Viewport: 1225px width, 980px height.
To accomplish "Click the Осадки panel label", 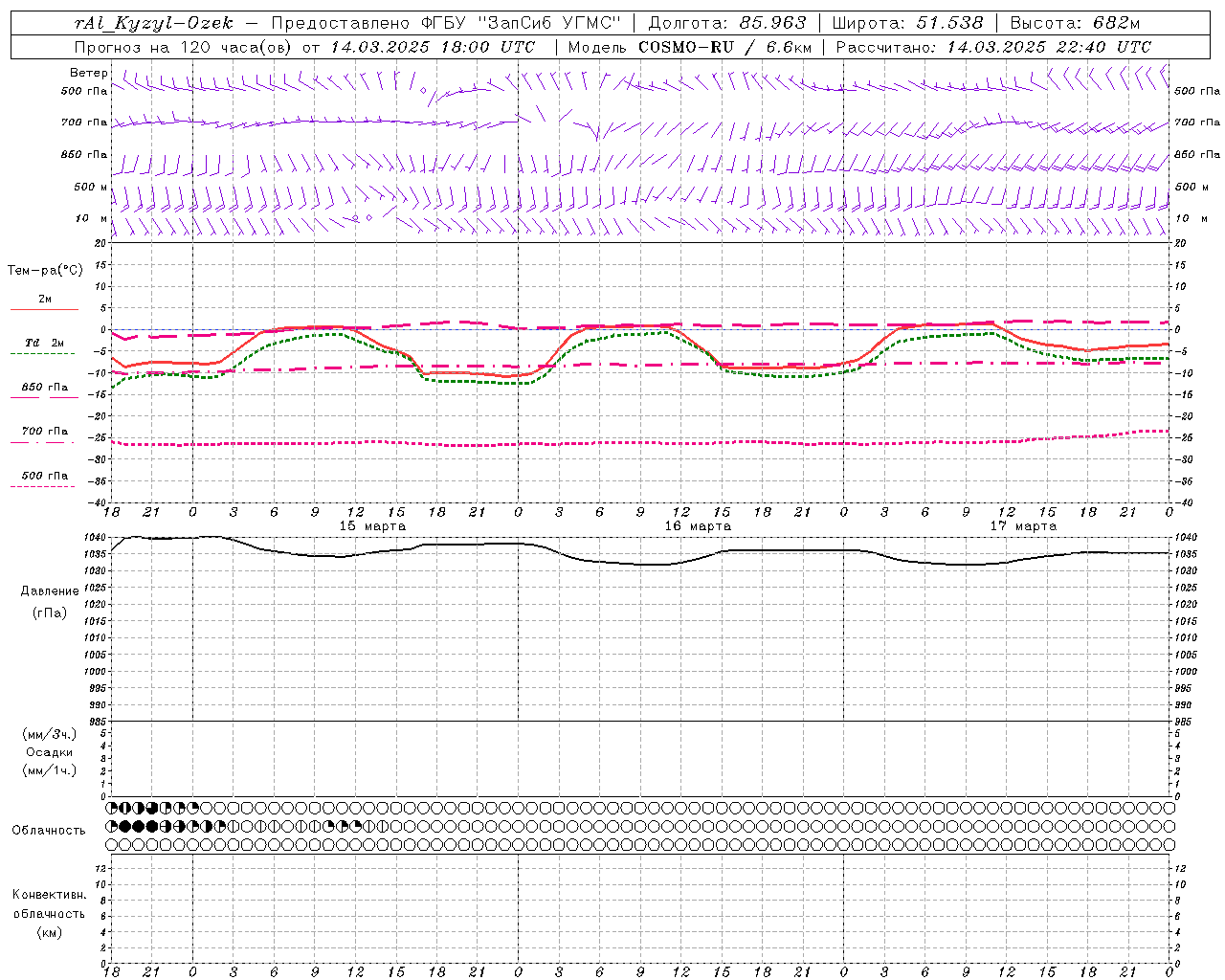I will [50, 752].
